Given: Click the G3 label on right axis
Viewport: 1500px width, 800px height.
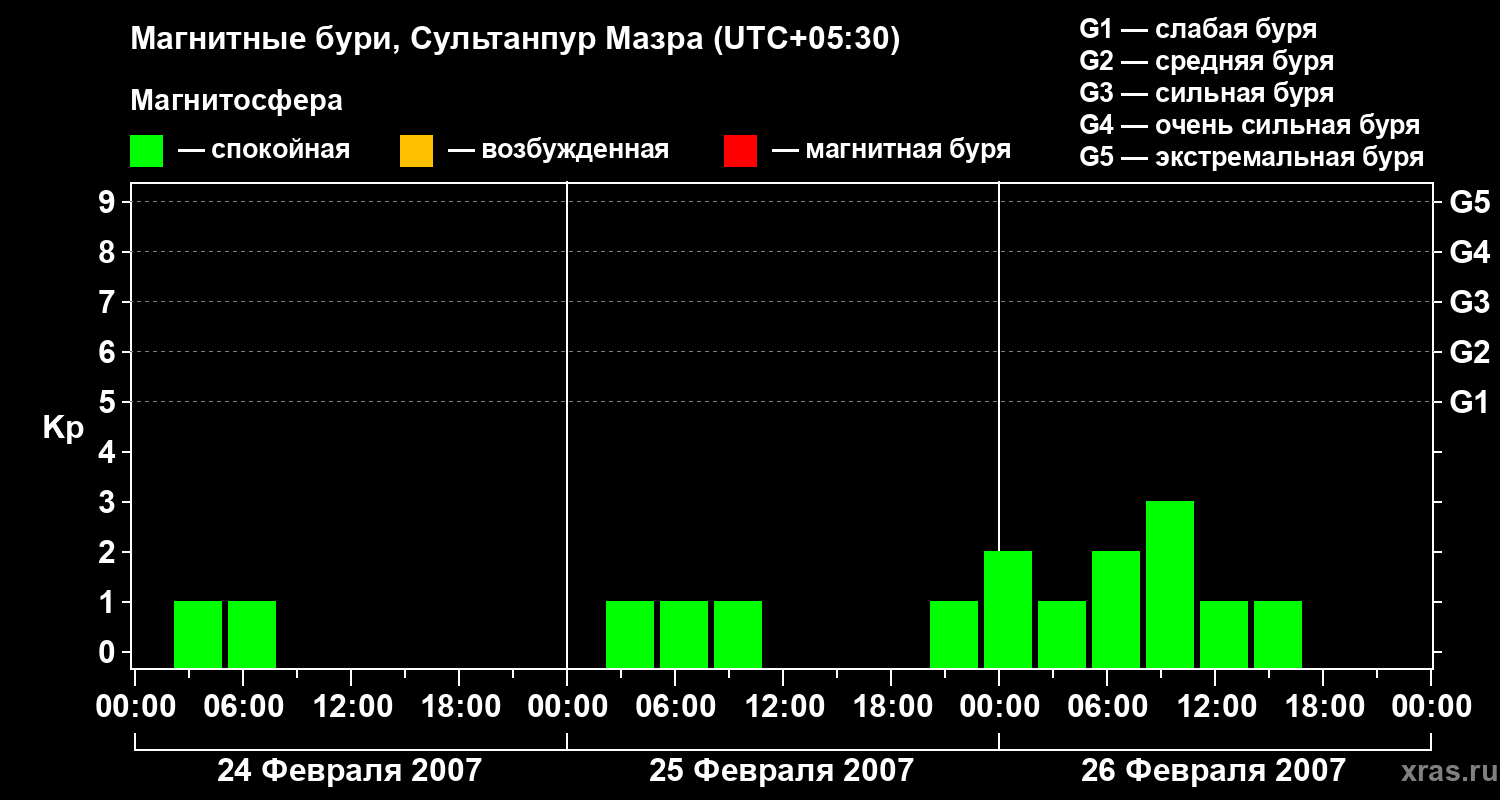Looking at the screenshot, I should (1469, 302).
